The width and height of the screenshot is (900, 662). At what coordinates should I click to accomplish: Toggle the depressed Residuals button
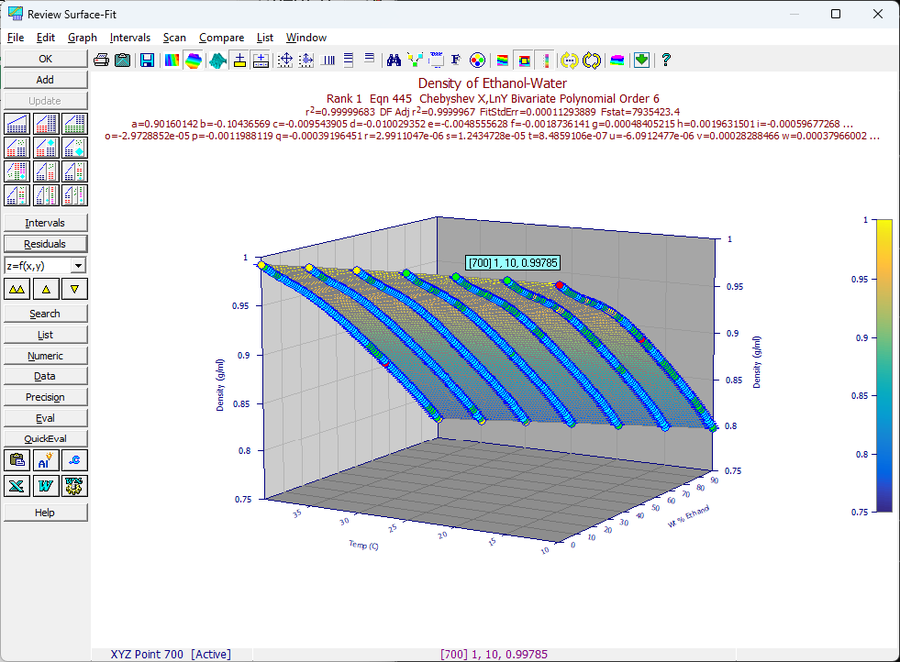tap(45, 244)
